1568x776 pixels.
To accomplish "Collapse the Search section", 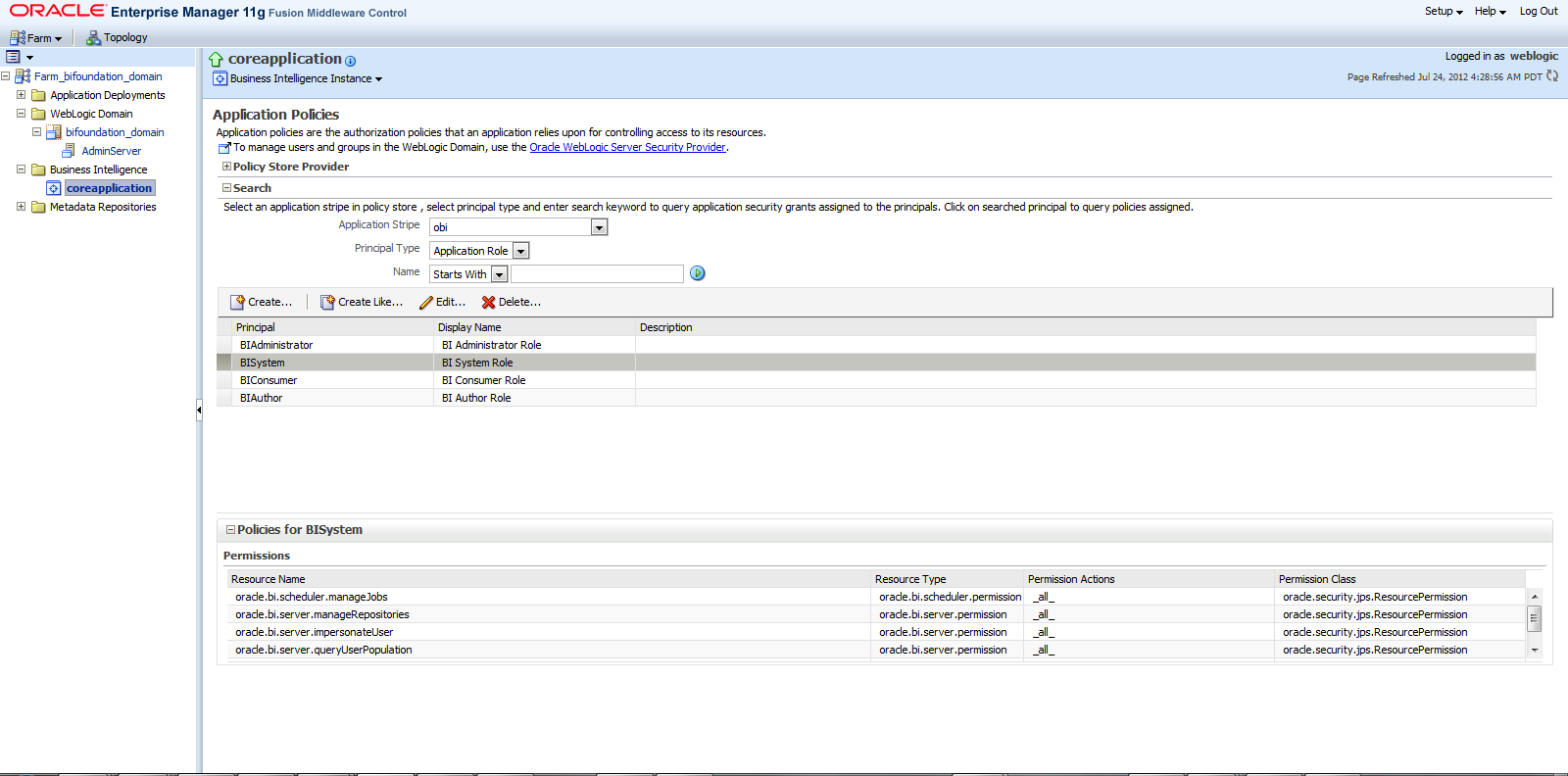I will tap(226, 187).
